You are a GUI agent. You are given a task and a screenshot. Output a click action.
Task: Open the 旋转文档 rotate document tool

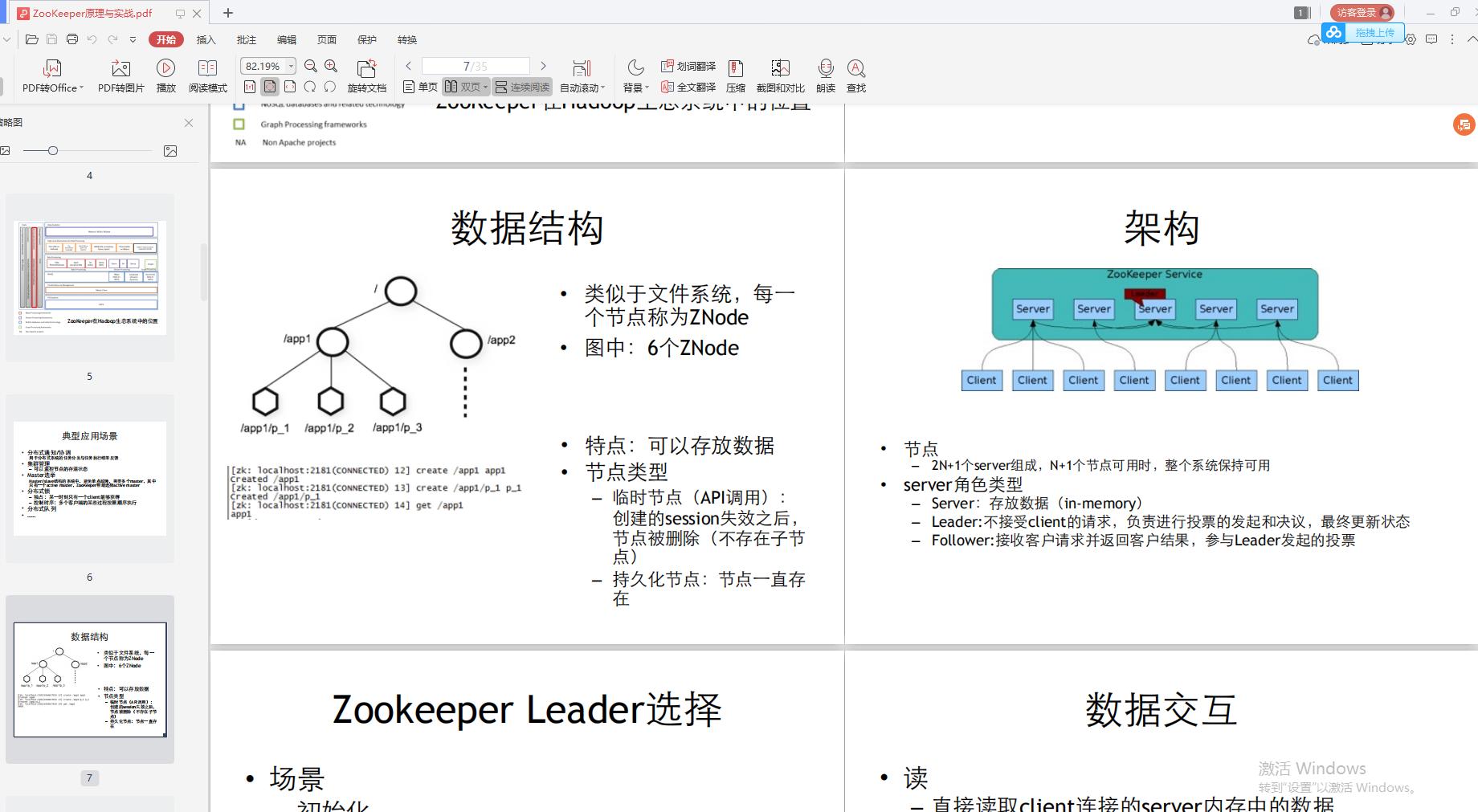(366, 76)
